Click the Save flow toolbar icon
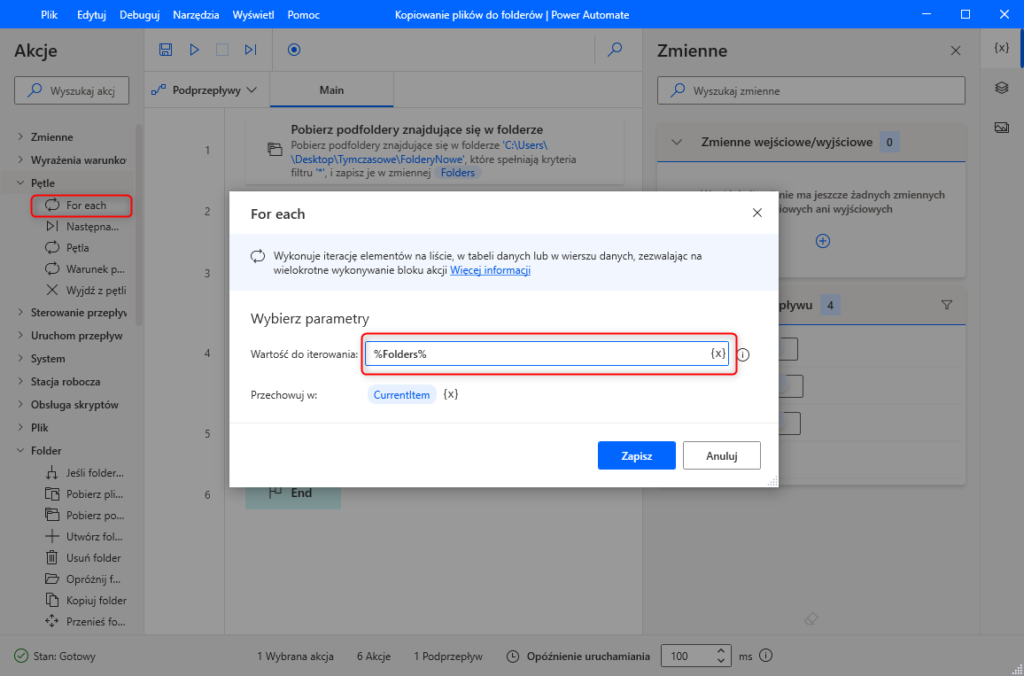Viewport: 1024px width, 676px height. 167,49
